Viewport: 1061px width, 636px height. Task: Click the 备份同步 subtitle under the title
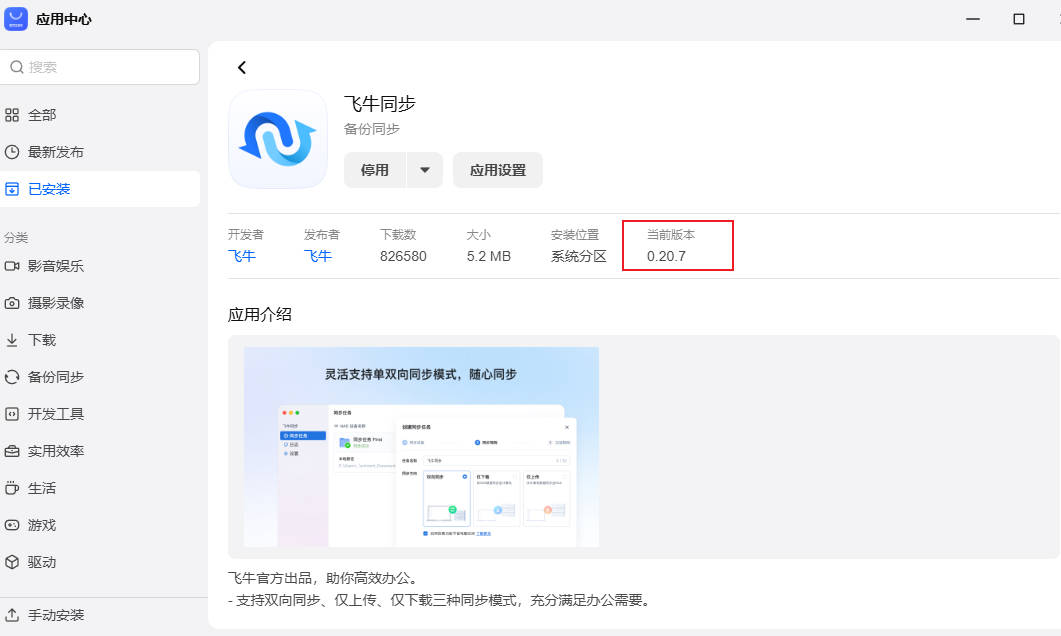click(371, 129)
